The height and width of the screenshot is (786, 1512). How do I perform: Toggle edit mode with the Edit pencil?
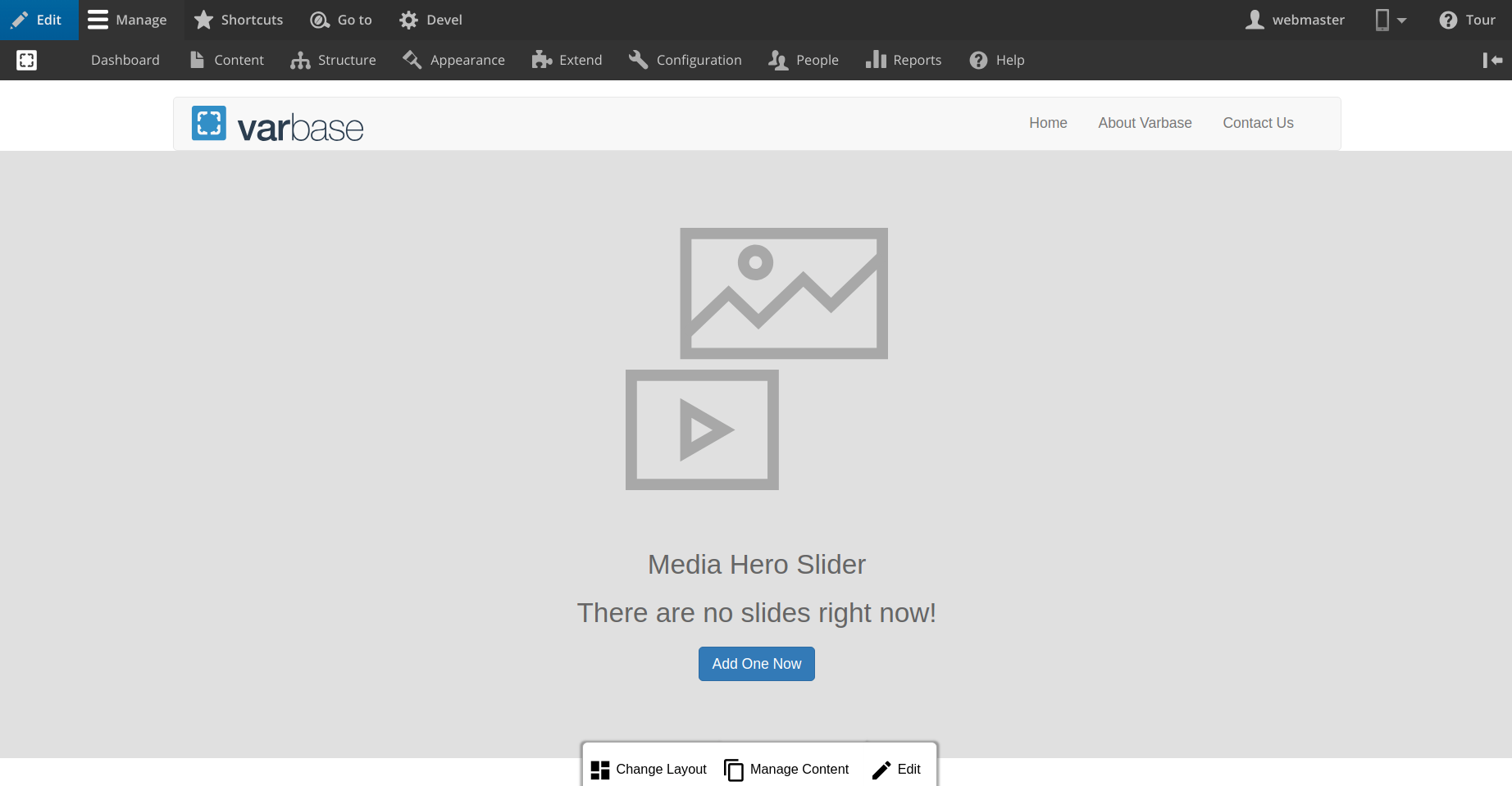point(20,20)
